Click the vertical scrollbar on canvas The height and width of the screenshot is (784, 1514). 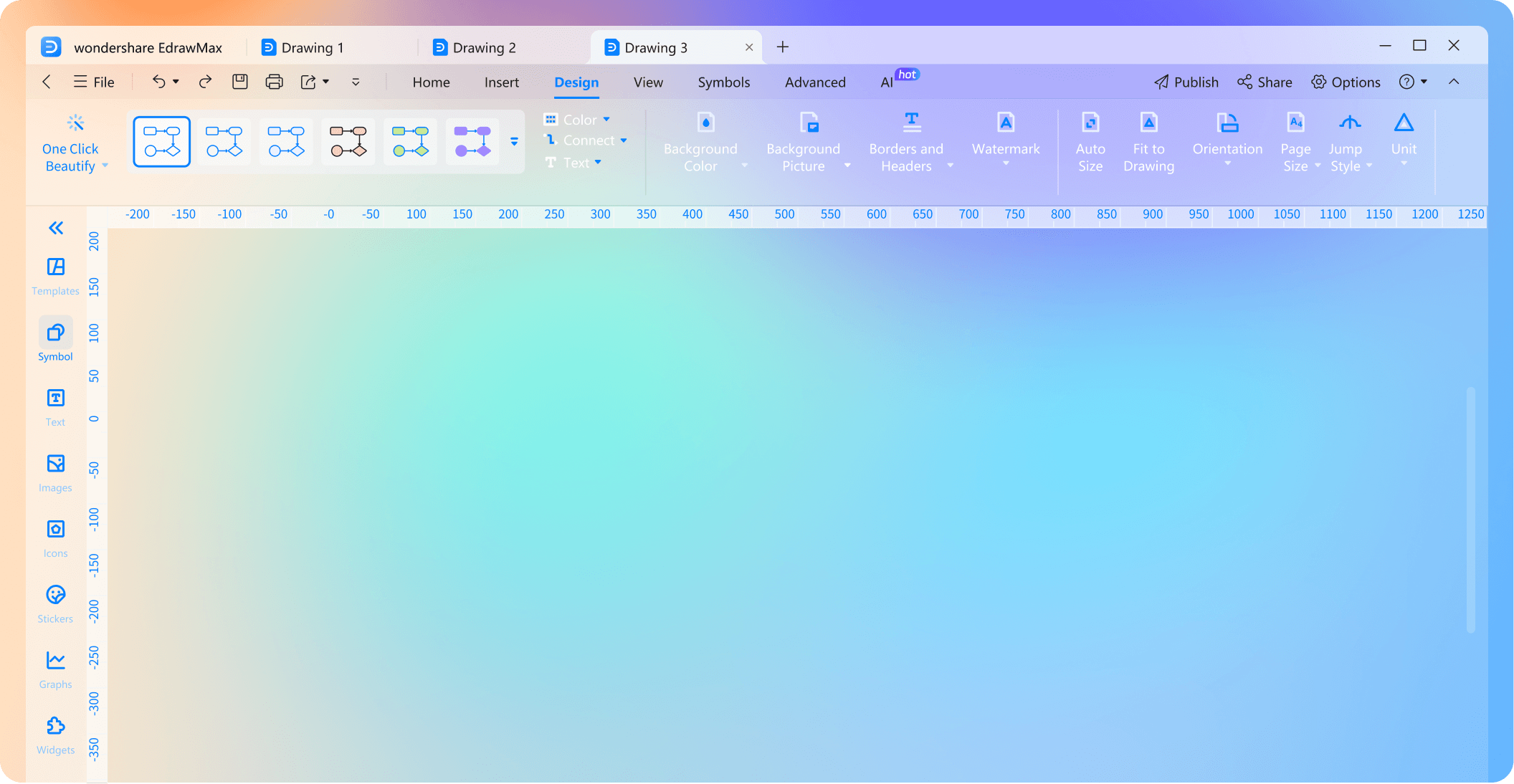coord(1470,509)
